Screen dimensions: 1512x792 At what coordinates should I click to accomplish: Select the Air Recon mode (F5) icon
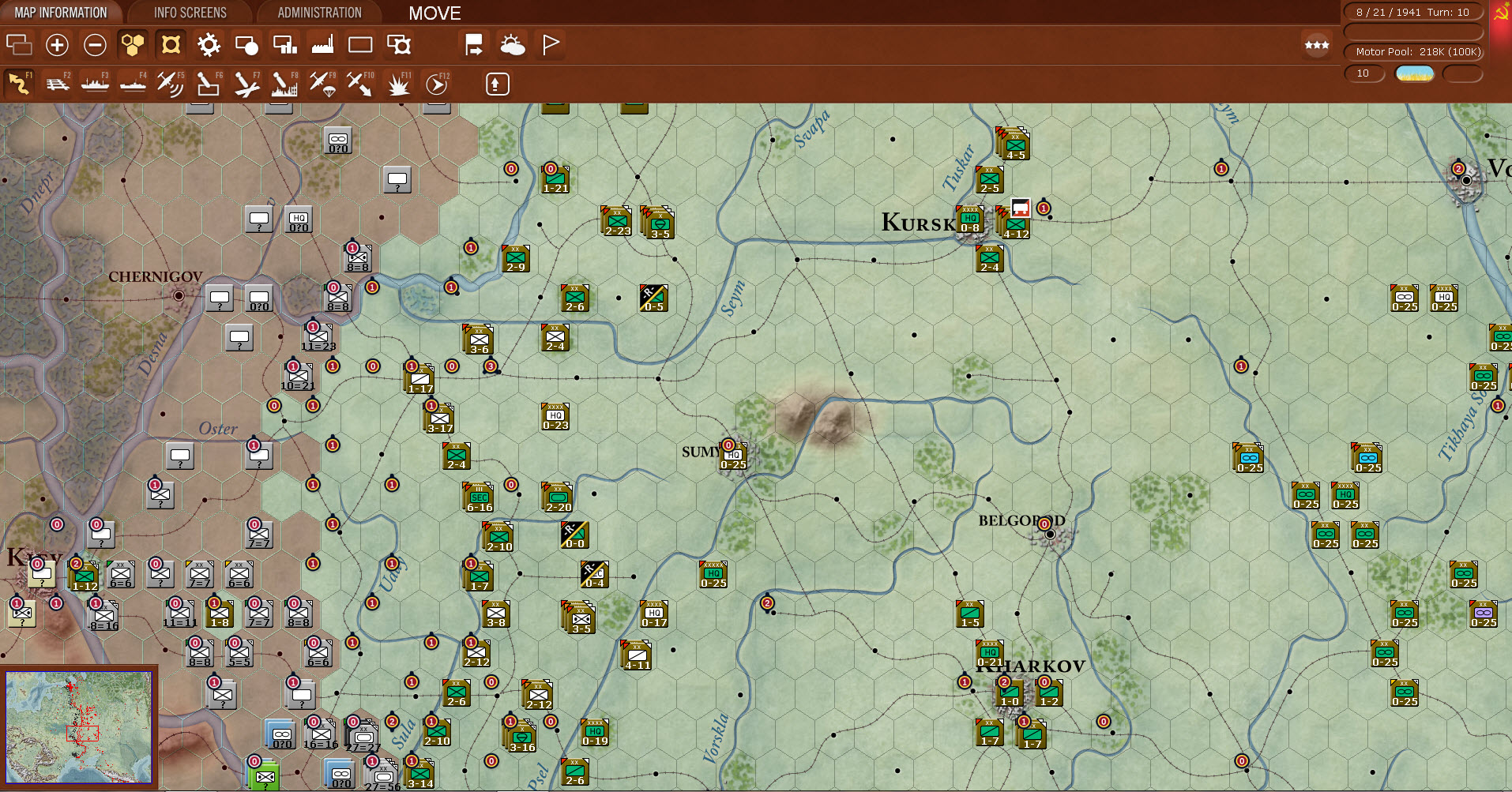point(171,84)
